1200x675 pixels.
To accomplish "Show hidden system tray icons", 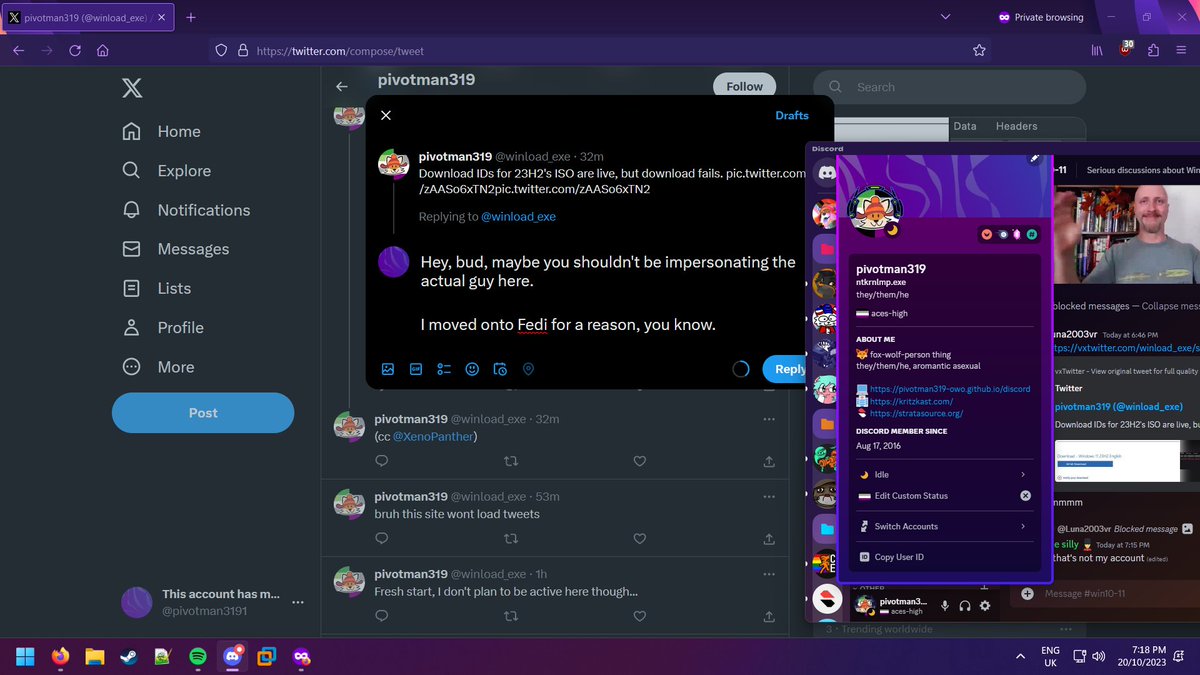I will [x=1020, y=657].
